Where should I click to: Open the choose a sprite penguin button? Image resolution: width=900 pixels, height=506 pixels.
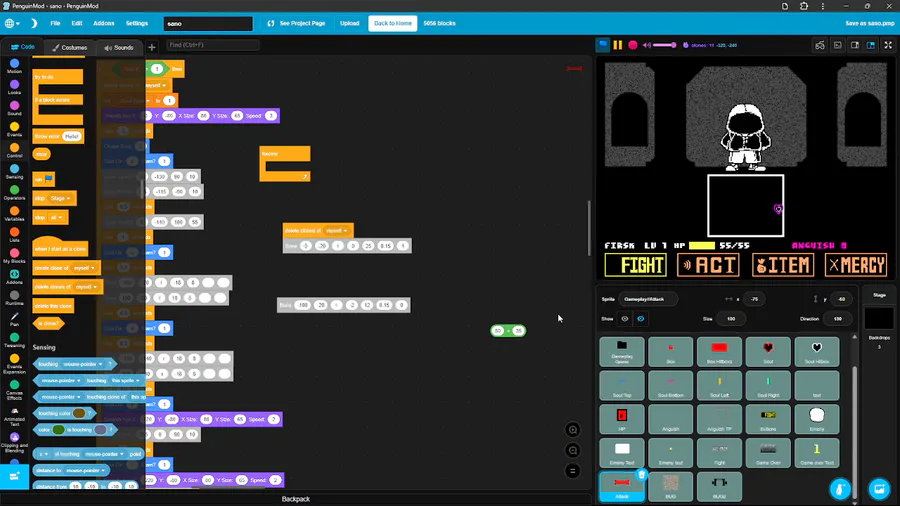[840, 489]
